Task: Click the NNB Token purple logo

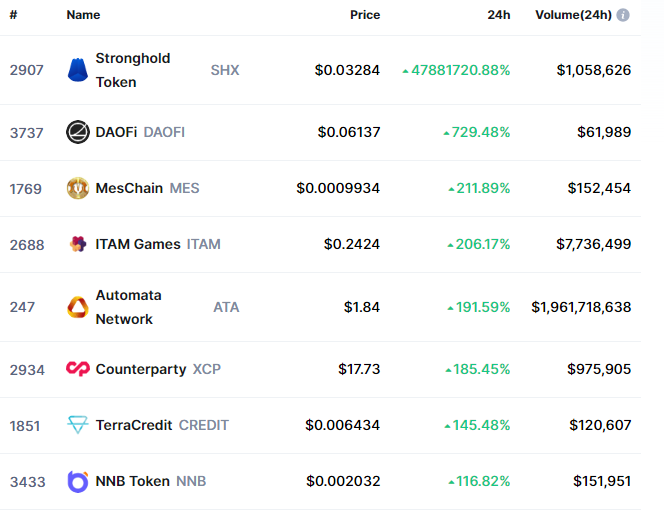Action: point(78,481)
